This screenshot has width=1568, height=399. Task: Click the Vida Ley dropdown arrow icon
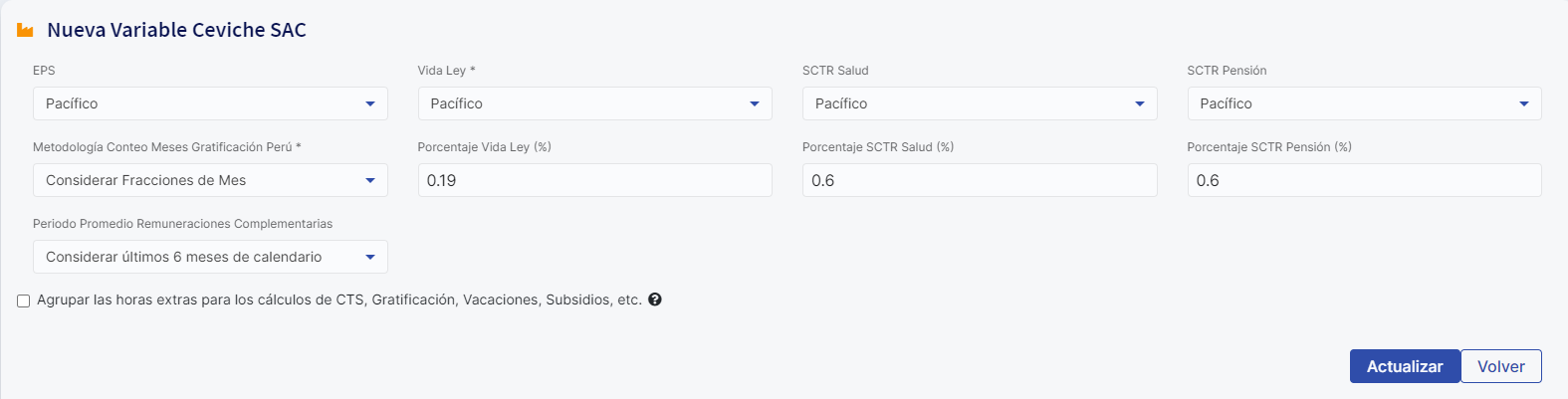coord(755,103)
